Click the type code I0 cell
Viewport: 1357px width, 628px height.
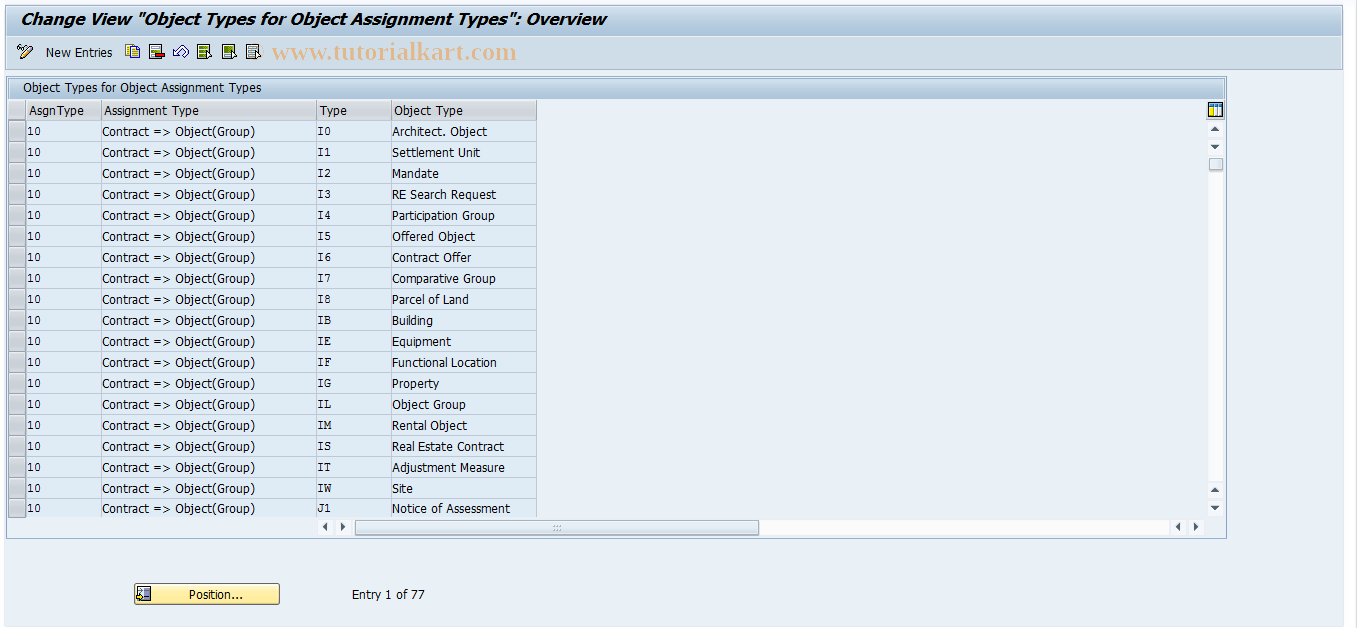pyautogui.click(x=354, y=132)
